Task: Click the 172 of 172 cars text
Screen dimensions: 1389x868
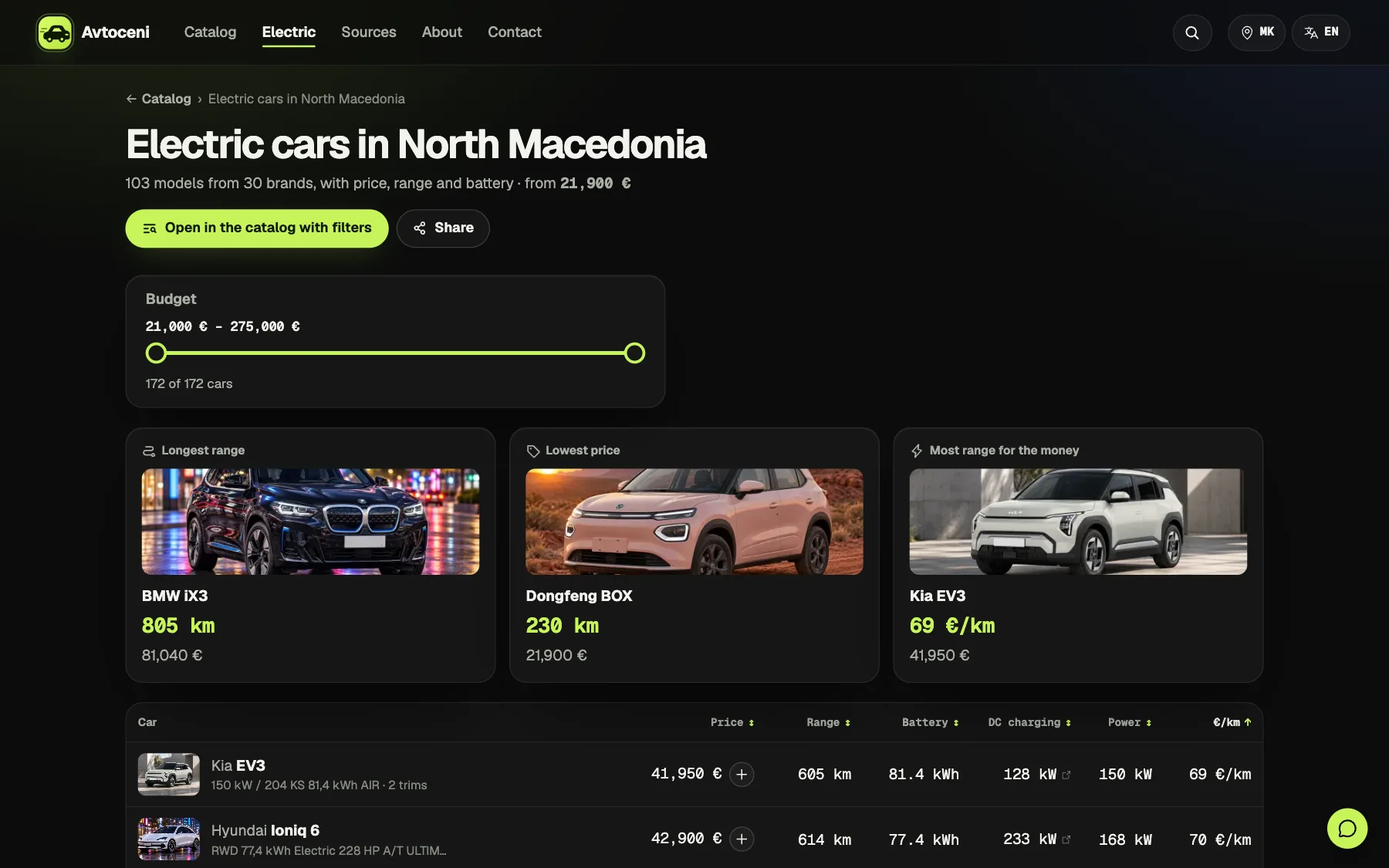Action: pos(189,383)
